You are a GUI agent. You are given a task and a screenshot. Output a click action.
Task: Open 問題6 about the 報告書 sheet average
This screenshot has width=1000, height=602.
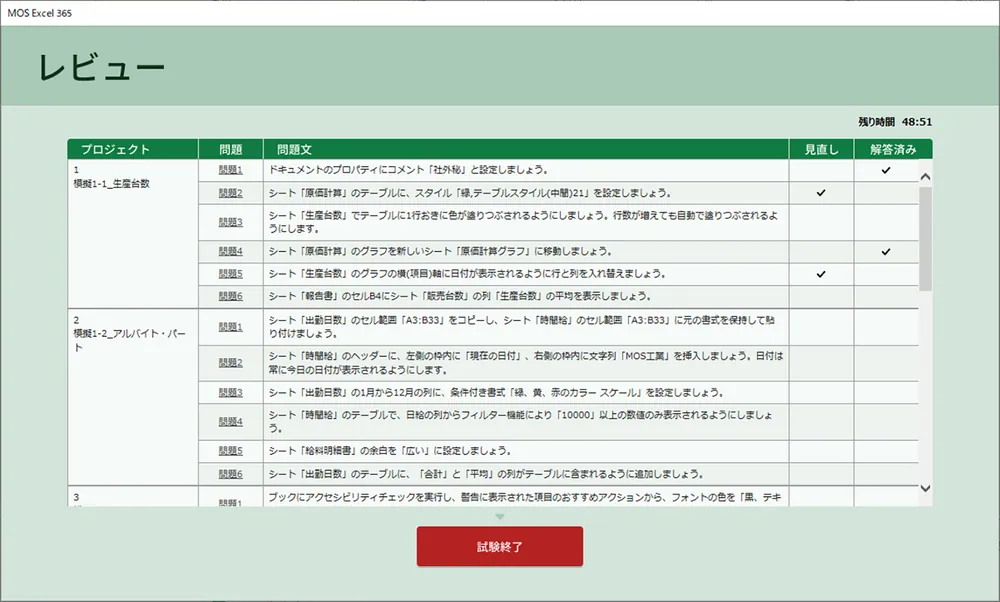[x=232, y=295]
